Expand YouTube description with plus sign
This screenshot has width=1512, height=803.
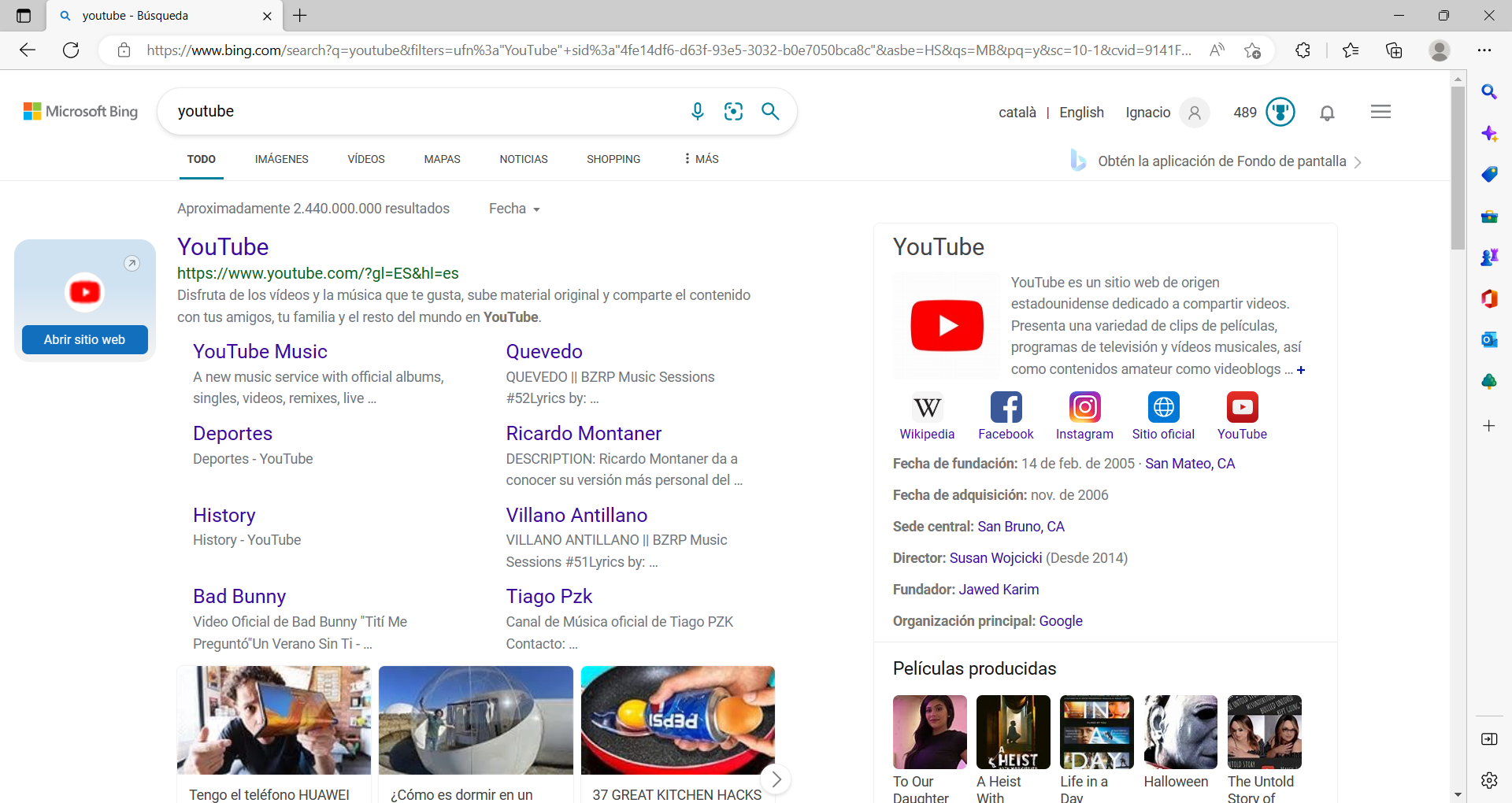point(1301,370)
